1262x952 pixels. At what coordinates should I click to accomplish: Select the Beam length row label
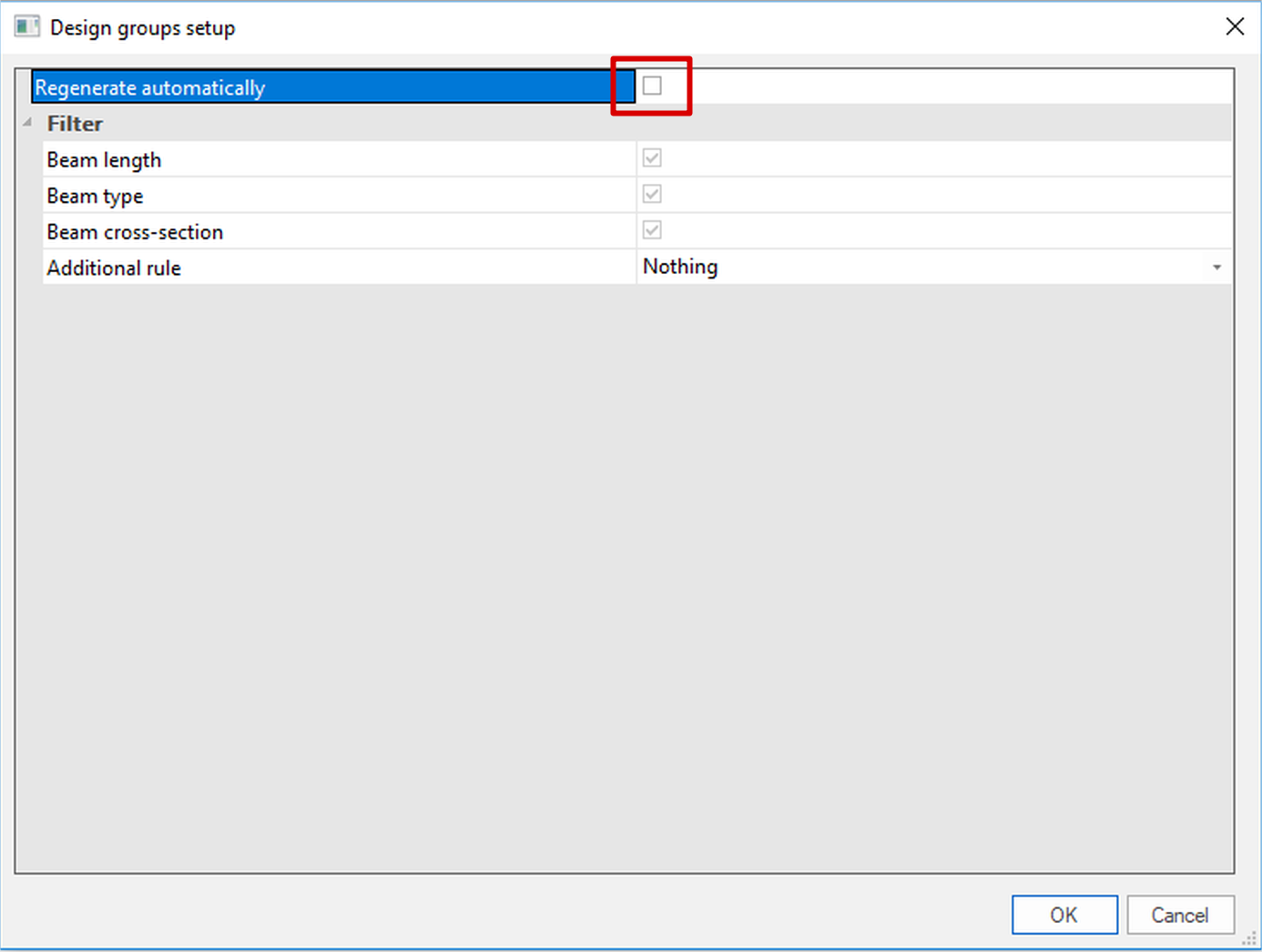pyautogui.click(x=104, y=160)
